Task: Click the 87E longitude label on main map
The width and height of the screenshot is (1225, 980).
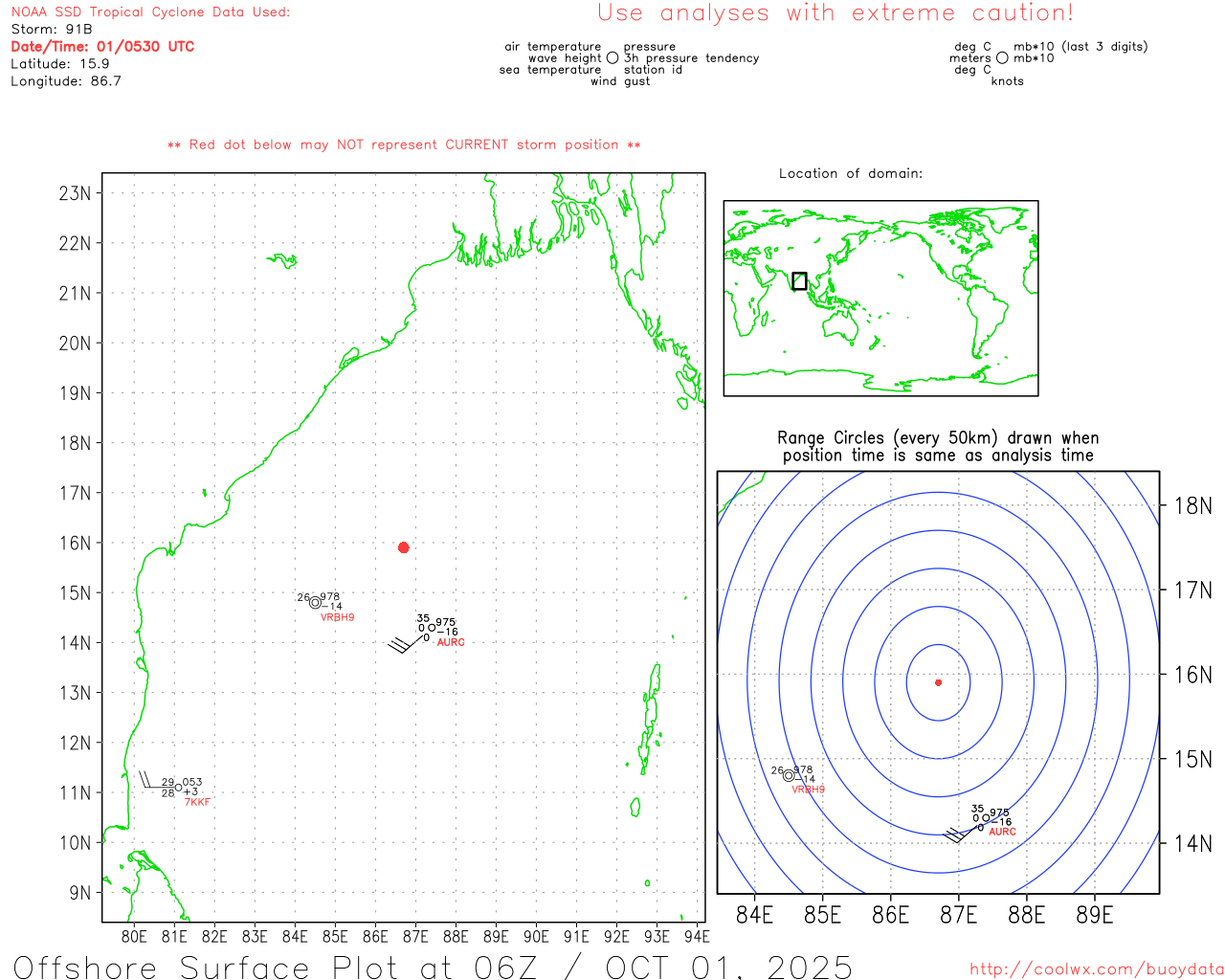Action: click(x=415, y=937)
